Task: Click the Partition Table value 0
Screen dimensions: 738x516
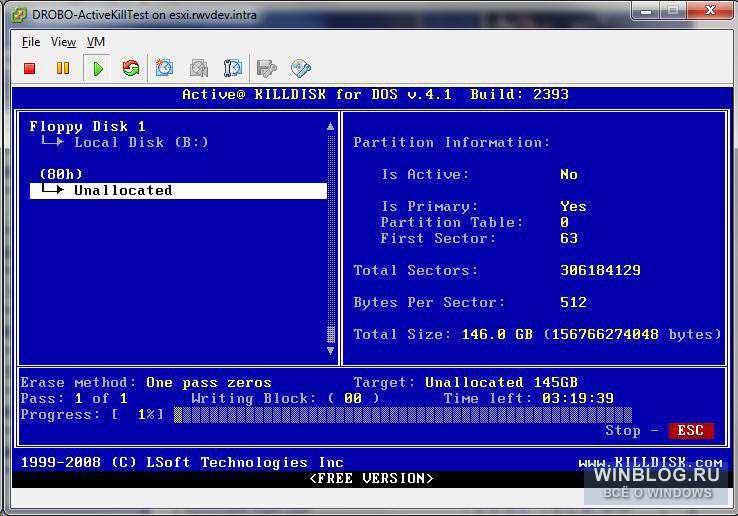Action: 564,222
